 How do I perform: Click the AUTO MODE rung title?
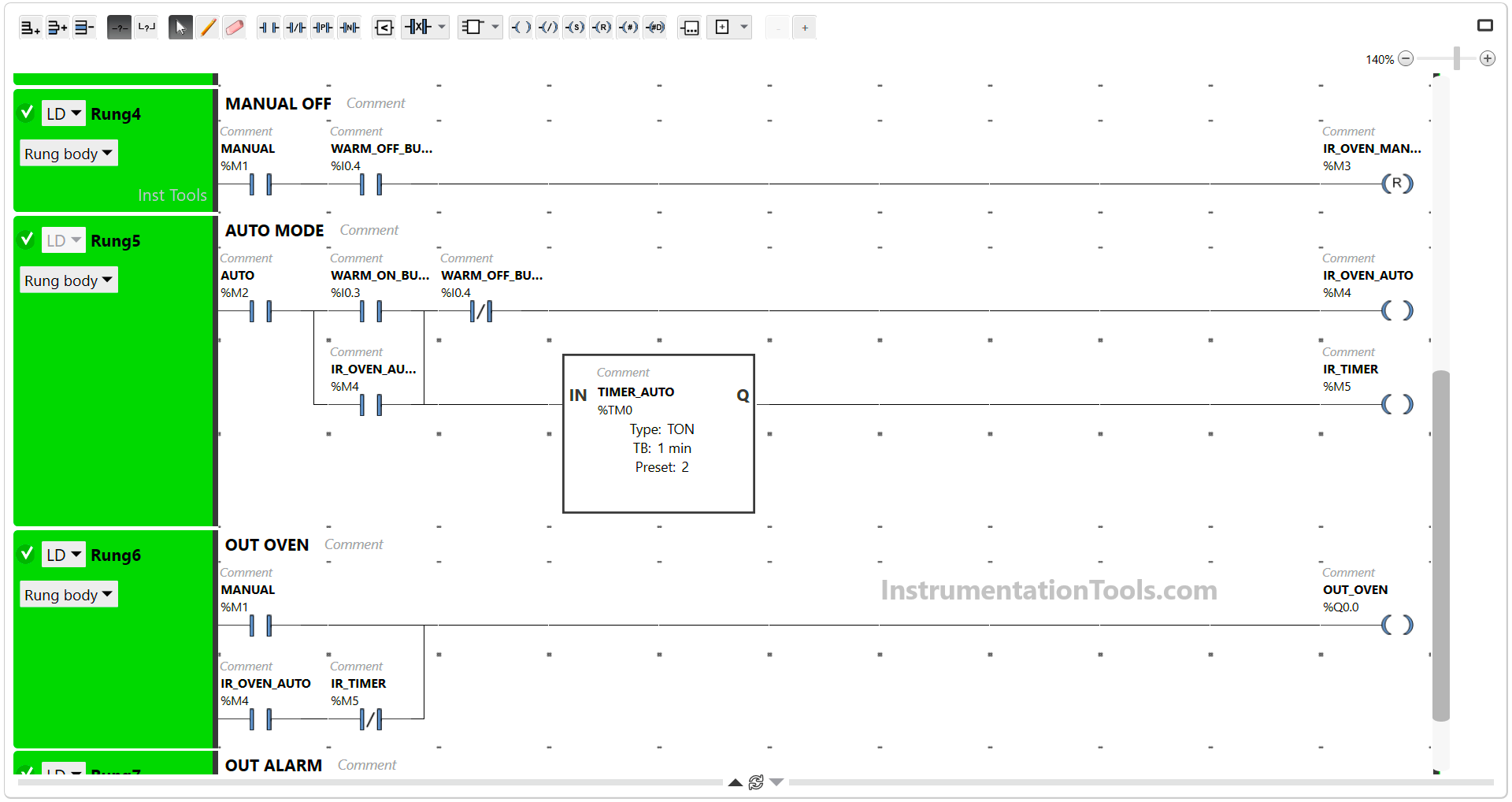(275, 231)
